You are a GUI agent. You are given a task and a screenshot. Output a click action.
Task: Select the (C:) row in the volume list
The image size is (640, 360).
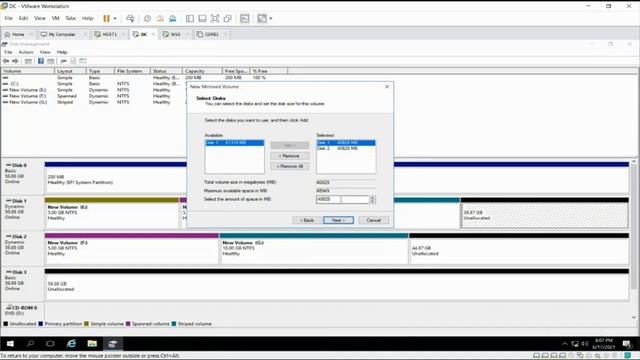(14, 84)
